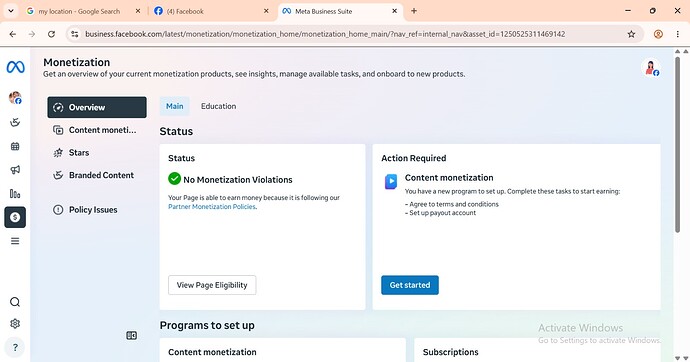This screenshot has height=362, width=690.
Task: Click the Search magnifier icon in sidebar
Action: click(x=15, y=302)
